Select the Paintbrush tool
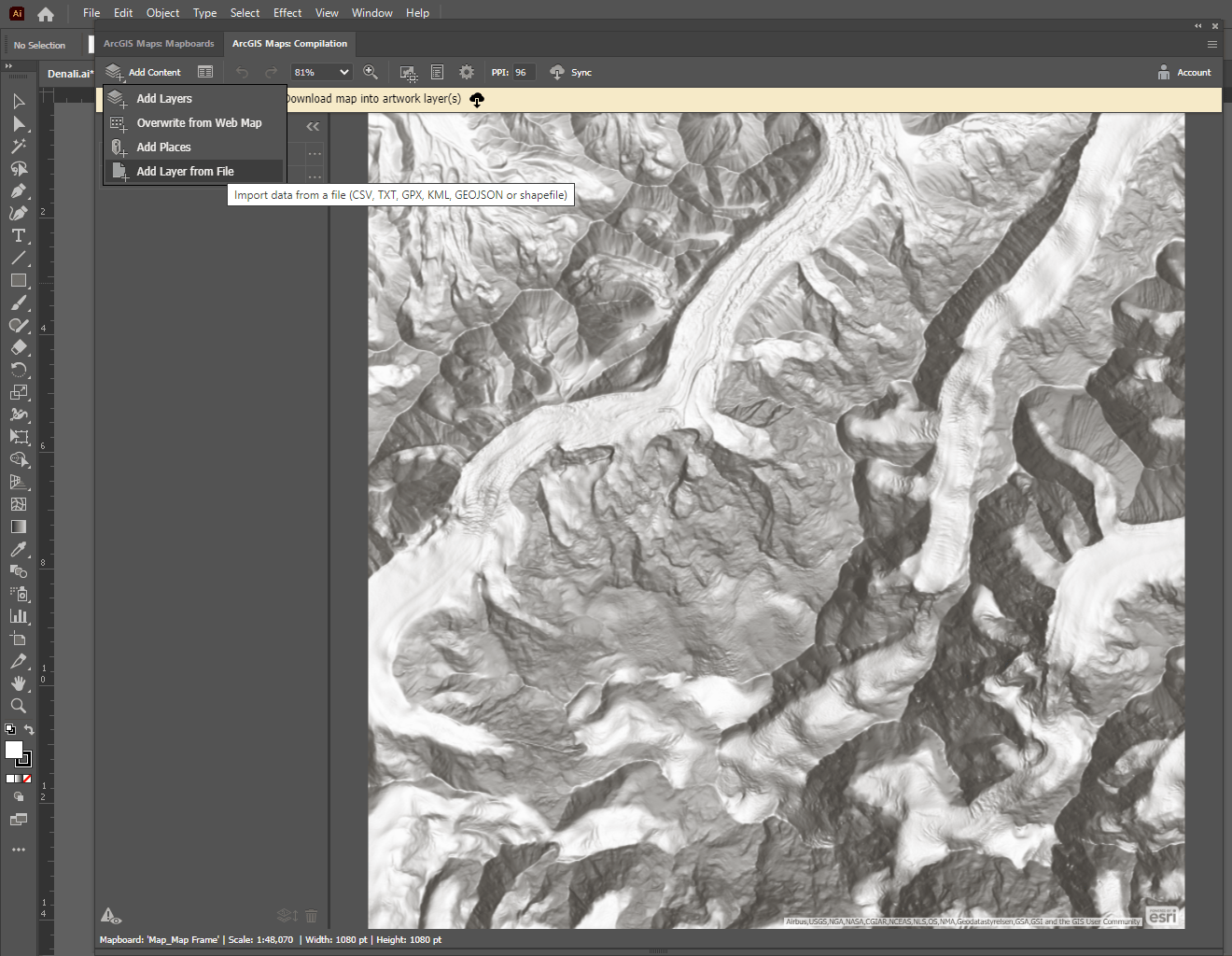1232x956 pixels. 19,302
